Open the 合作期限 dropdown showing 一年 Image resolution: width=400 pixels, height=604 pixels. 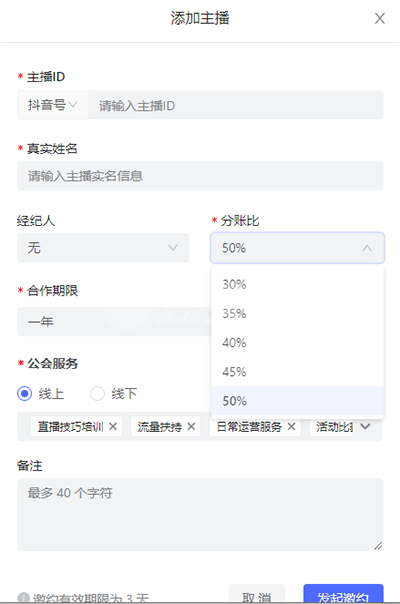coord(114,321)
